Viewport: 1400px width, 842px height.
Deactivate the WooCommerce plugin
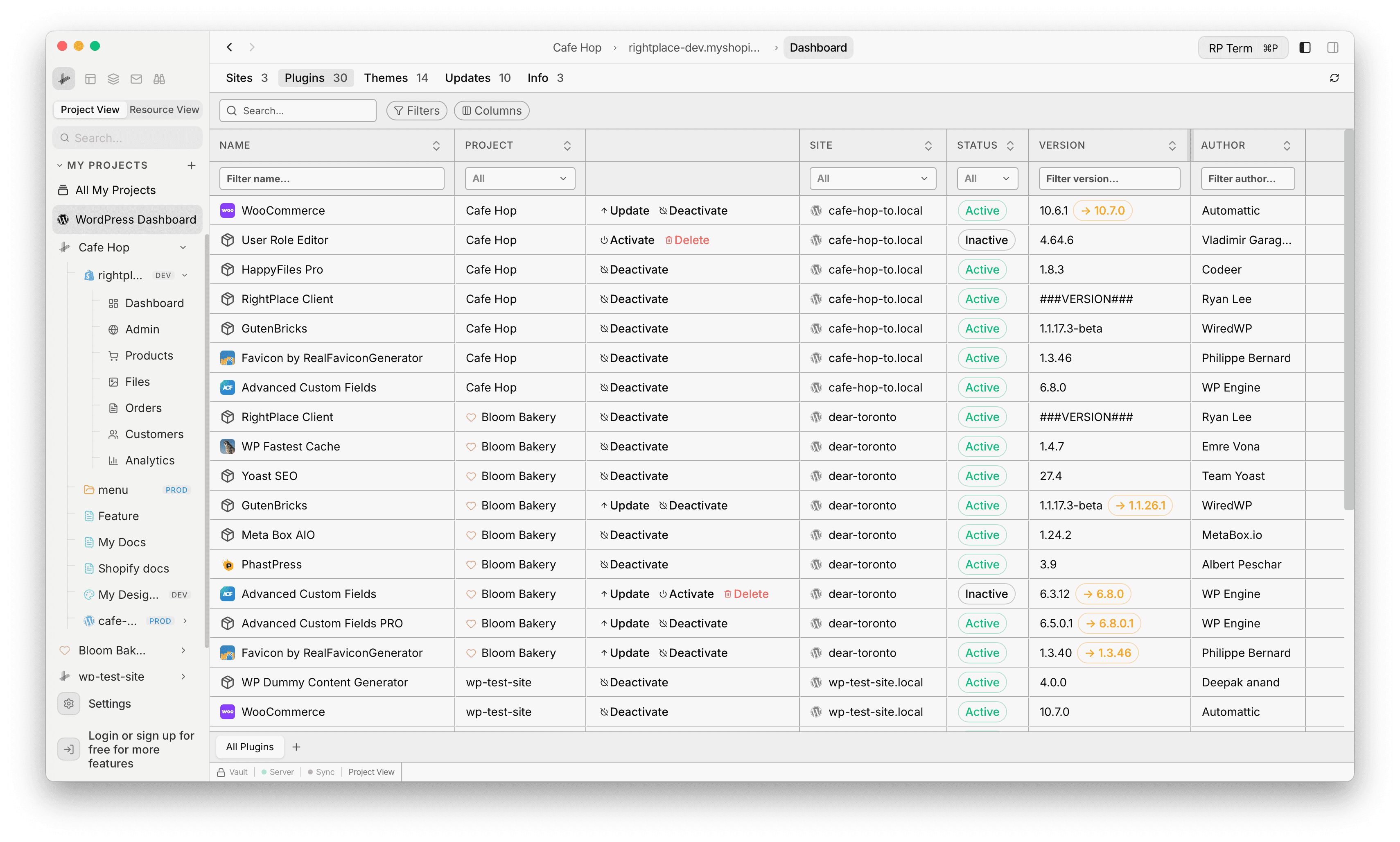point(693,210)
